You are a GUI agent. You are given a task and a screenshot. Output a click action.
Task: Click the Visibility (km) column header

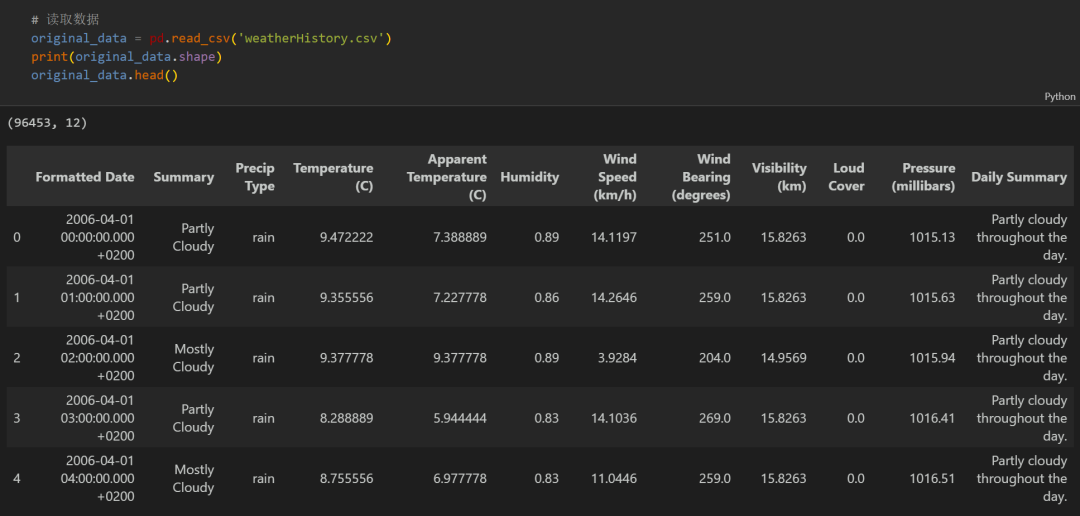click(779, 177)
